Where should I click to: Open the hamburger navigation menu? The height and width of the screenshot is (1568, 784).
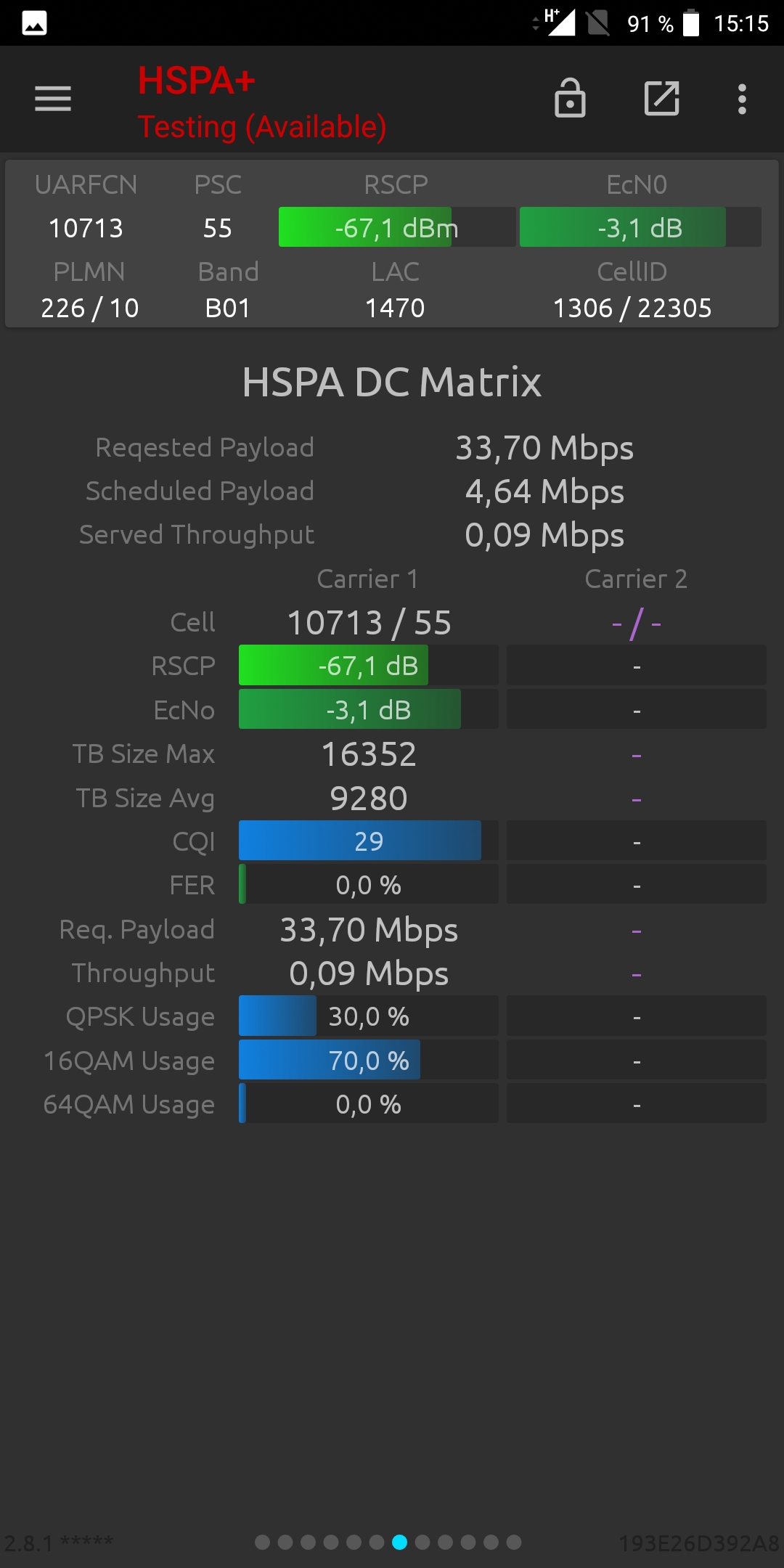53,99
